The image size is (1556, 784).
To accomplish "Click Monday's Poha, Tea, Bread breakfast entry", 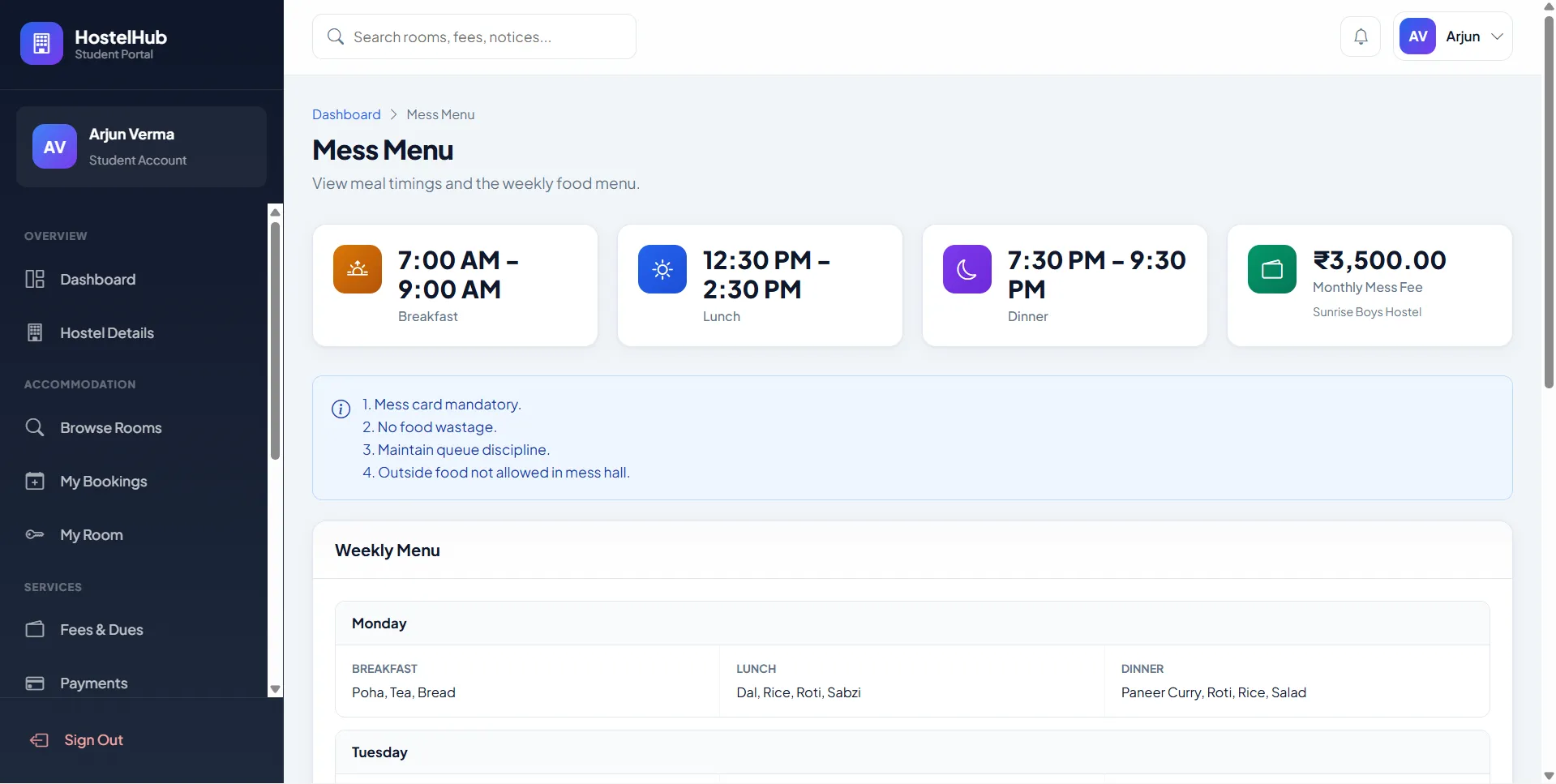I will coord(404,692).
